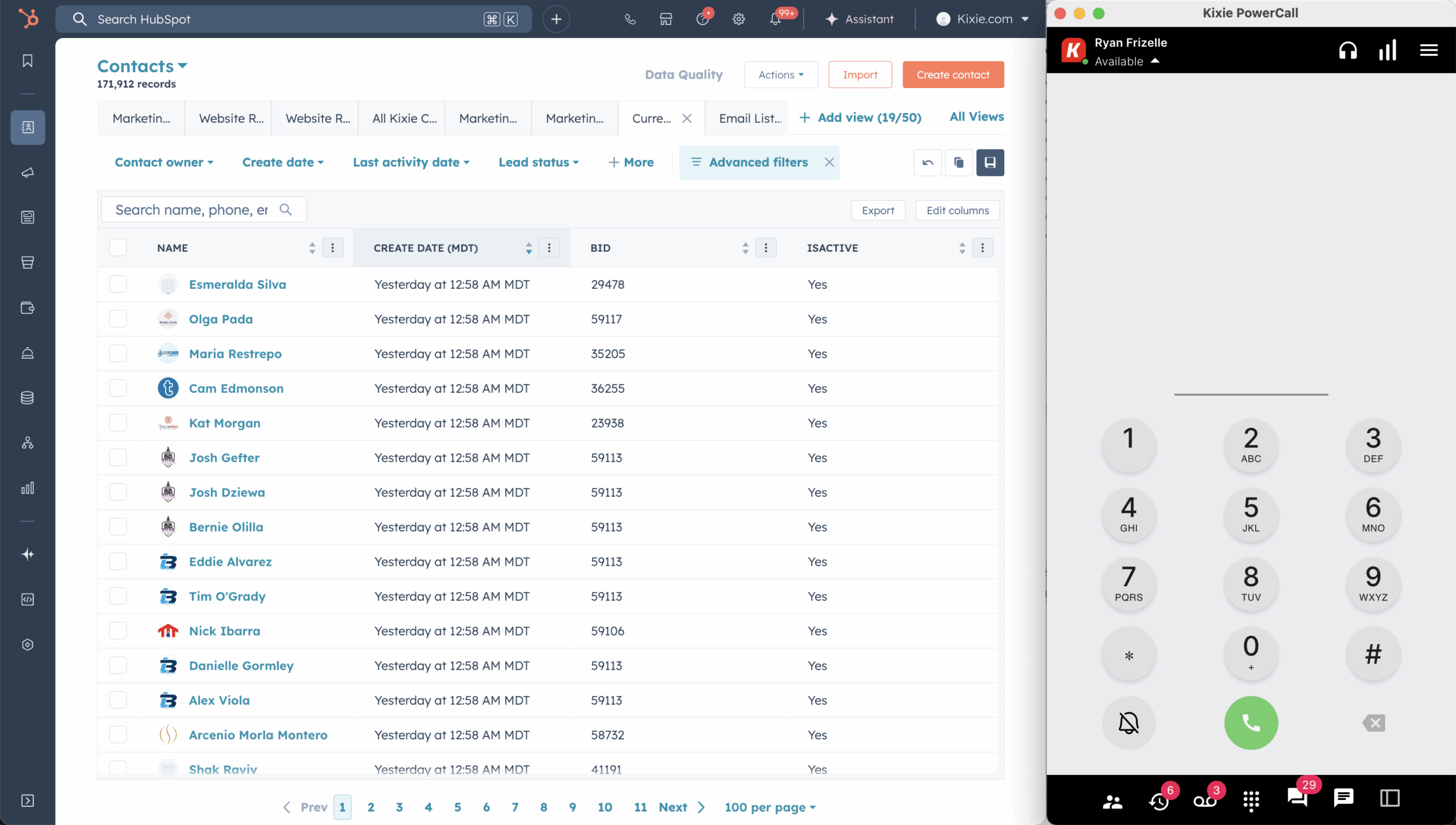Viewport: 1456px width, 825px height.
Task: Expand the 100 per page dropdown
Action: click(770, 807)
